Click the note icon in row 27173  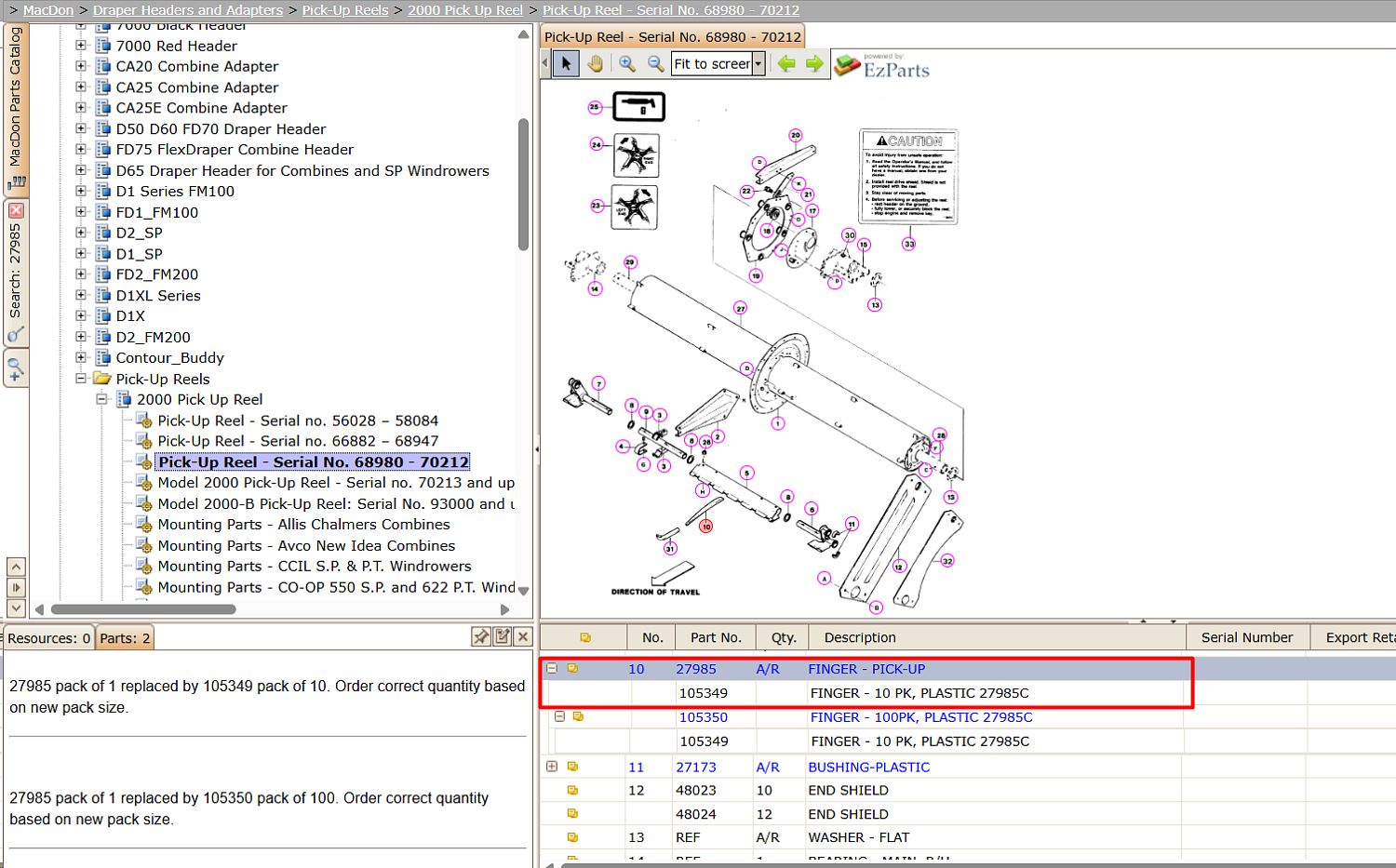[572, 767]
